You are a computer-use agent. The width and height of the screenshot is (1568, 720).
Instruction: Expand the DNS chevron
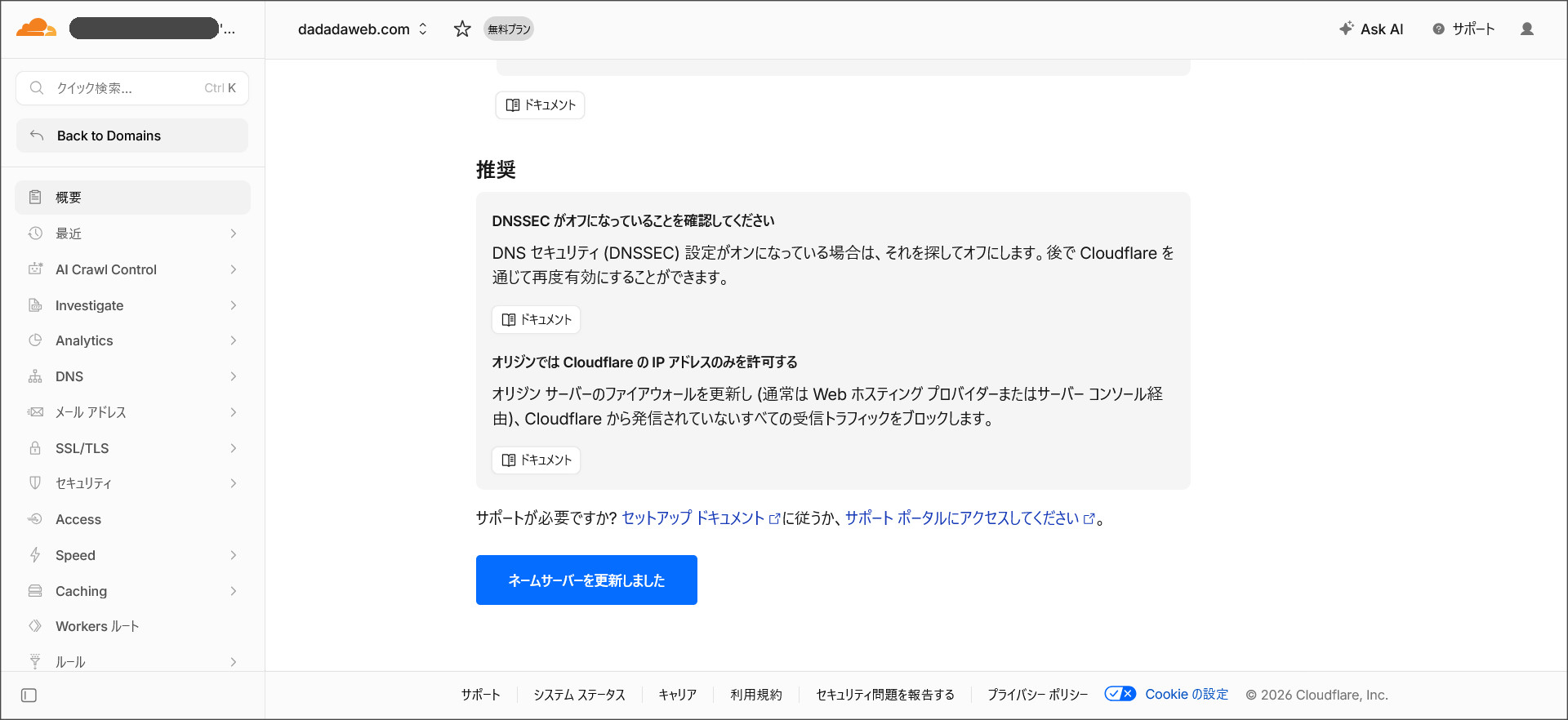(234, 376)
